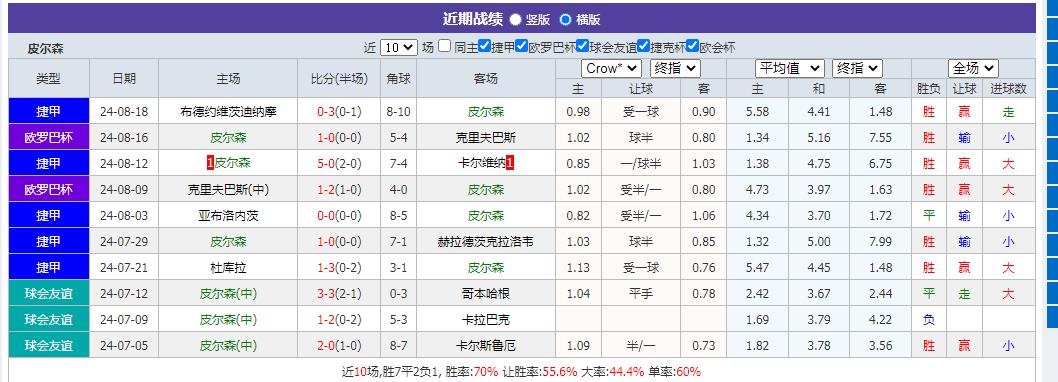Select the 竖版 radio button
This screenshot has height=382, width=1058.
coord(516,20)
